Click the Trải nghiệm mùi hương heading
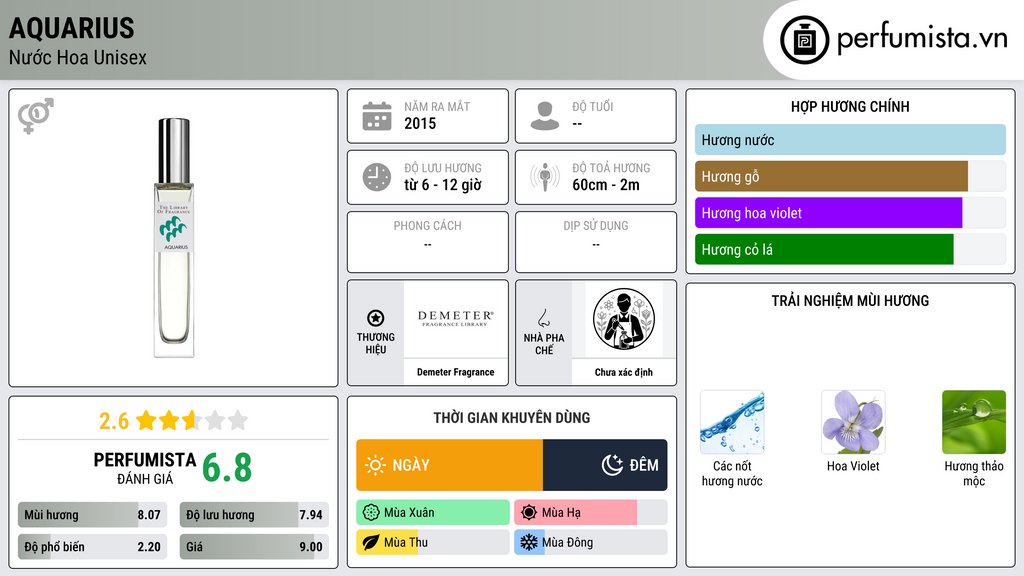The width and height of the screenshot is (1024, 576). coord(850,301)
